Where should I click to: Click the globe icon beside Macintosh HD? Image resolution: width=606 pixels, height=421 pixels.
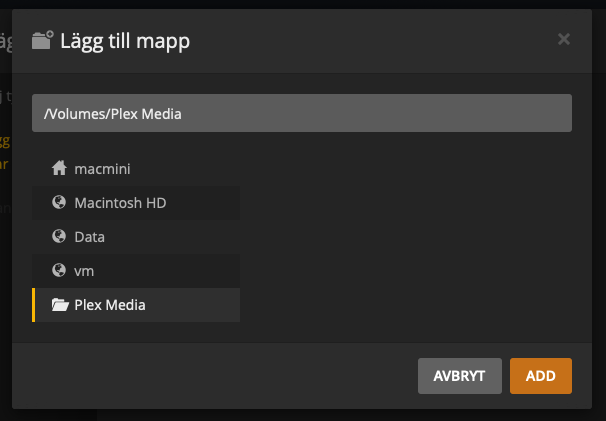point(59,202)
